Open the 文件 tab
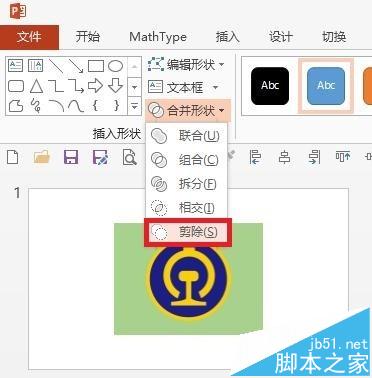The image size is (372, 378). pyautogui.click(x=29, y=37)
